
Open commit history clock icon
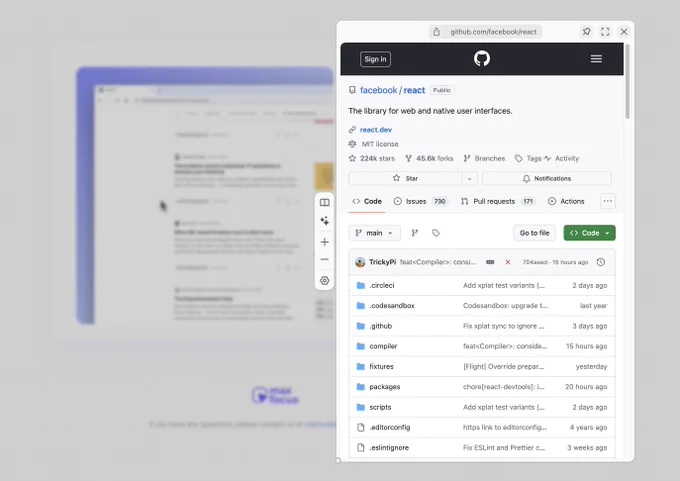601,262
